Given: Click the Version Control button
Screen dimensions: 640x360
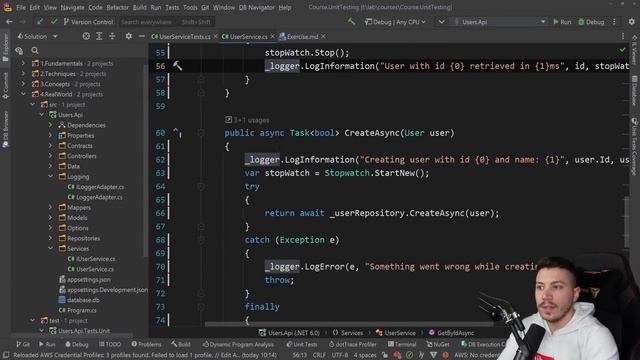Looking at the screenshot, I should tap(88, 22).
